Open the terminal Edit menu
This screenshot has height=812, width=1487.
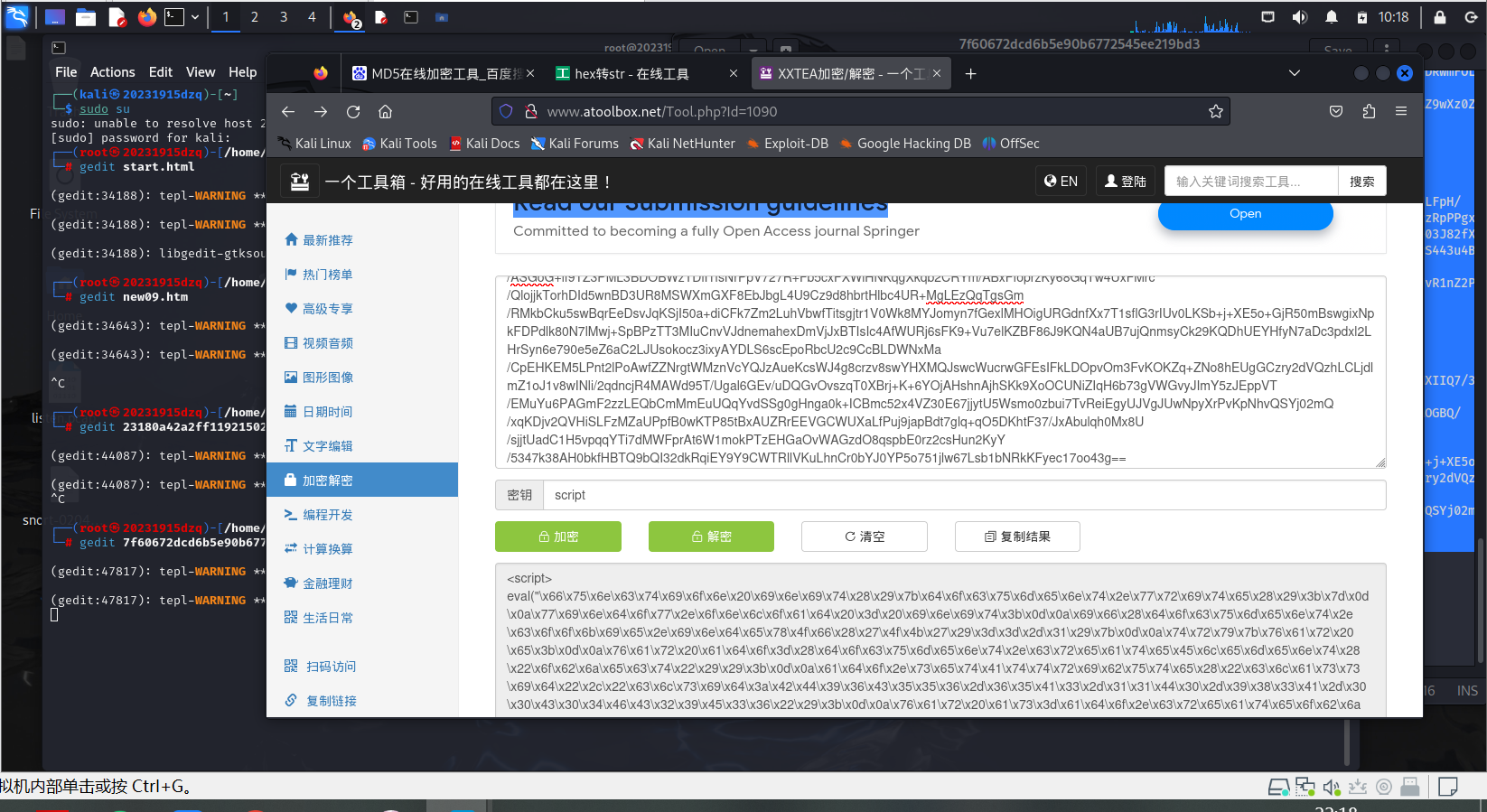pyautogui.click(x=161, y=72)
